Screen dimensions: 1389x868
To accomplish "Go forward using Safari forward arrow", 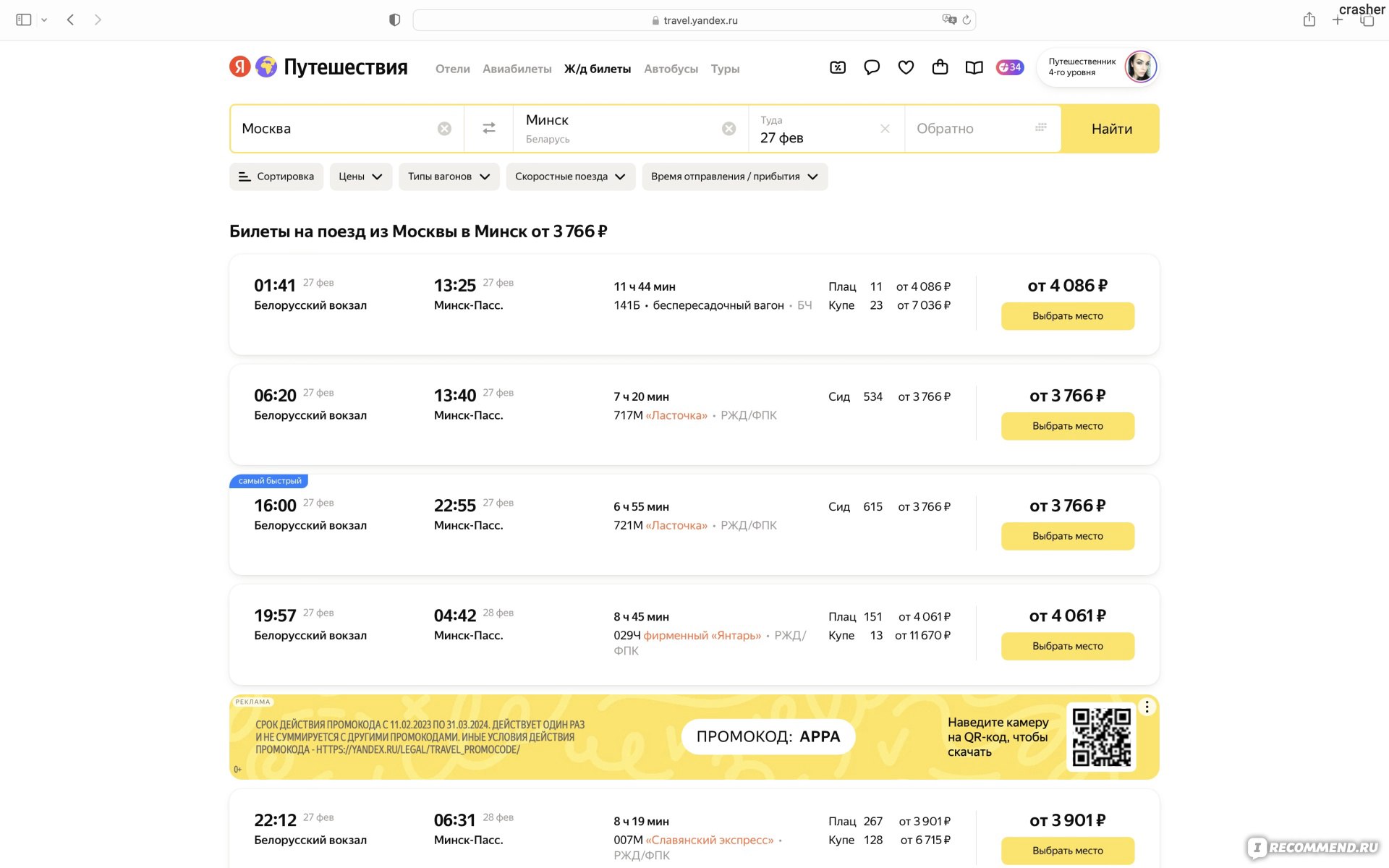I will 98,20.
